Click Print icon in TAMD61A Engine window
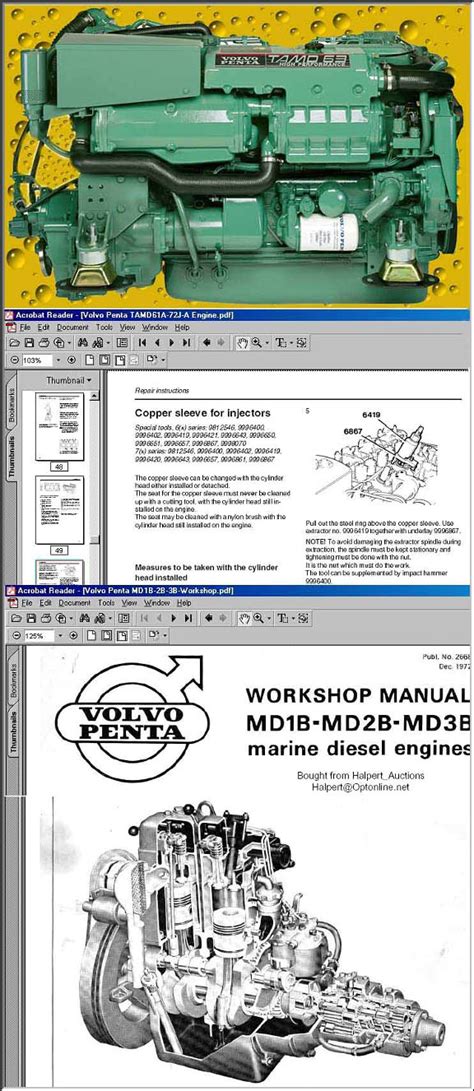The width and height of the screenshot is (474, 1091). [x=44, y=342]
